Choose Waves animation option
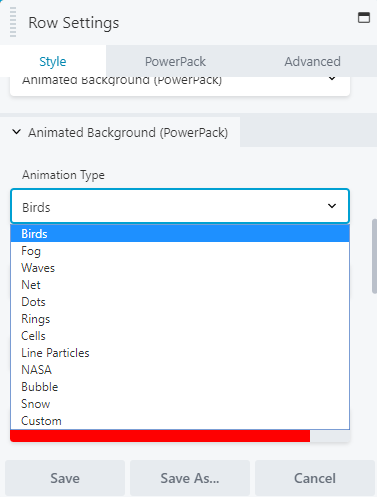377x497 pixels. point(180,268)
